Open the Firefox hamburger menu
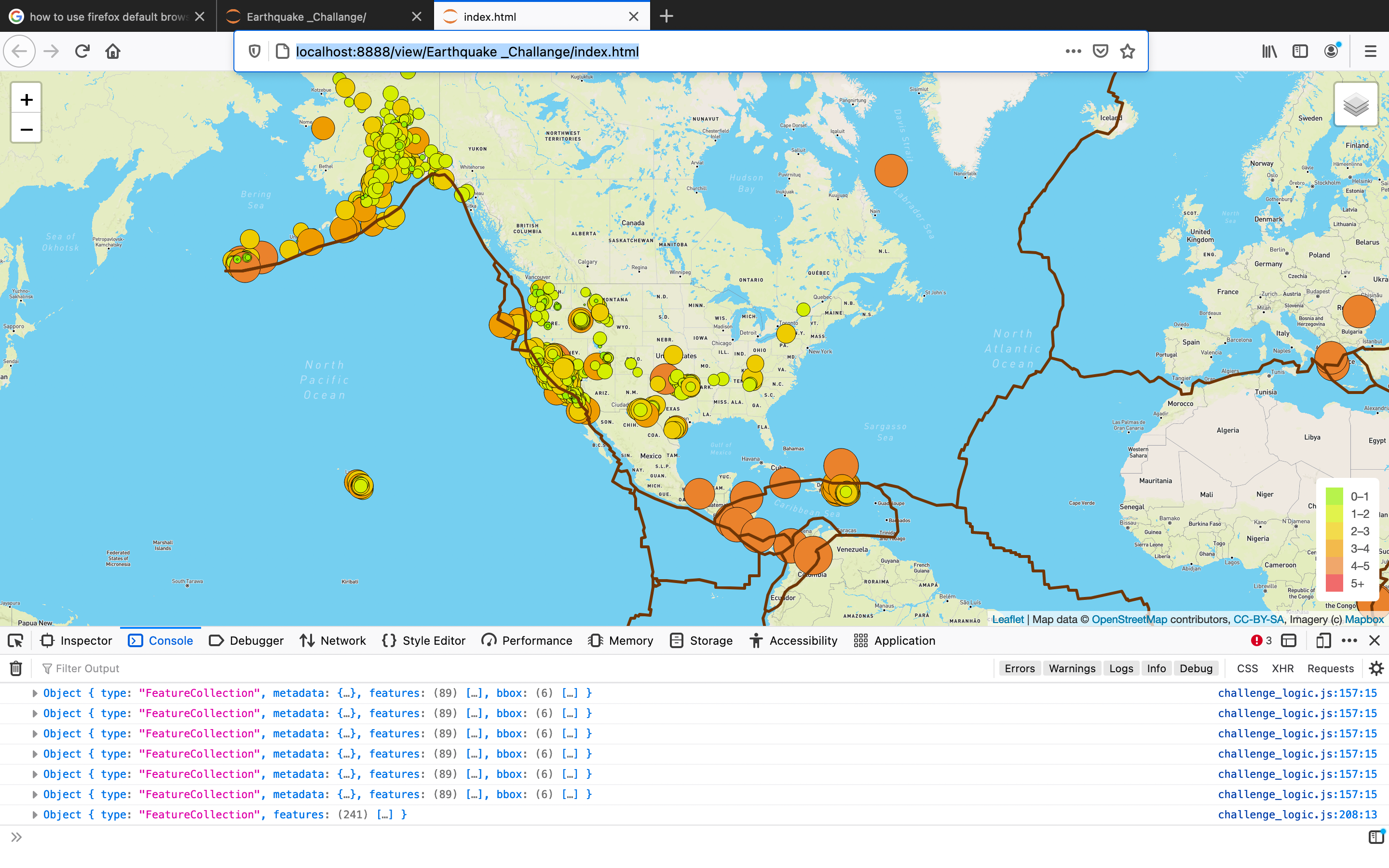This screenshot has width=1389, height=868. [x=1370, y=51]
